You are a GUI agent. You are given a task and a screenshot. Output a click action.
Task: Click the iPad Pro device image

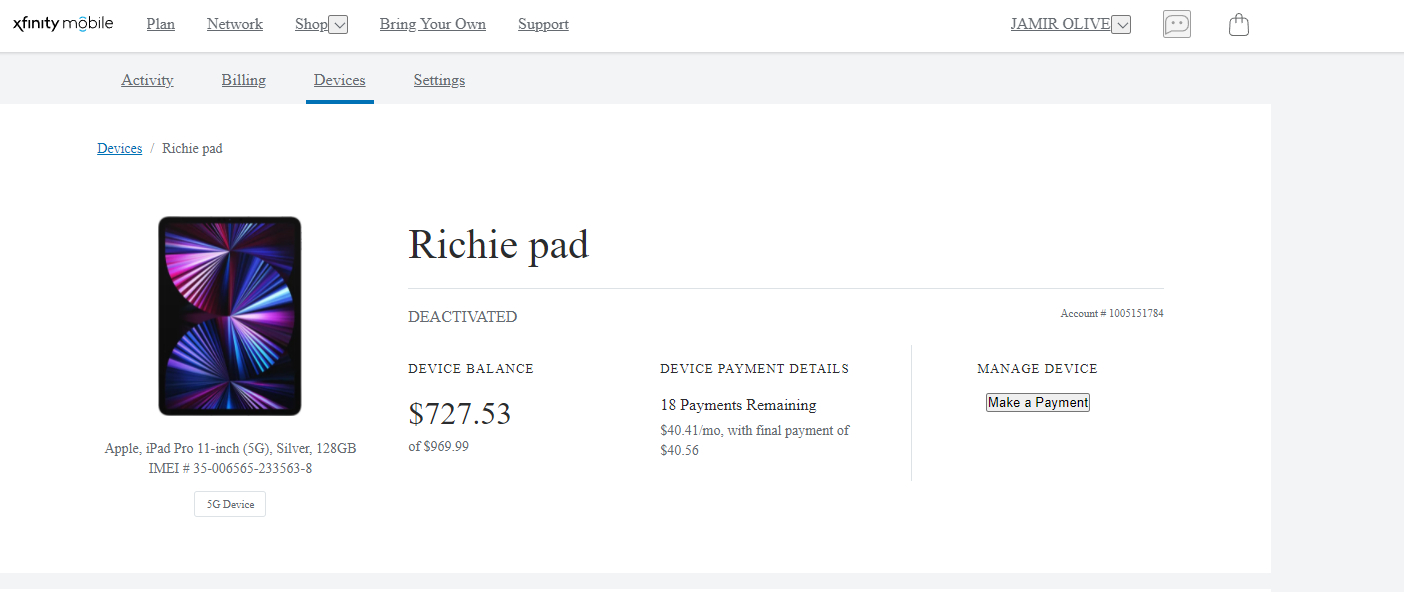pyautogui.click(x=230, y=316)
